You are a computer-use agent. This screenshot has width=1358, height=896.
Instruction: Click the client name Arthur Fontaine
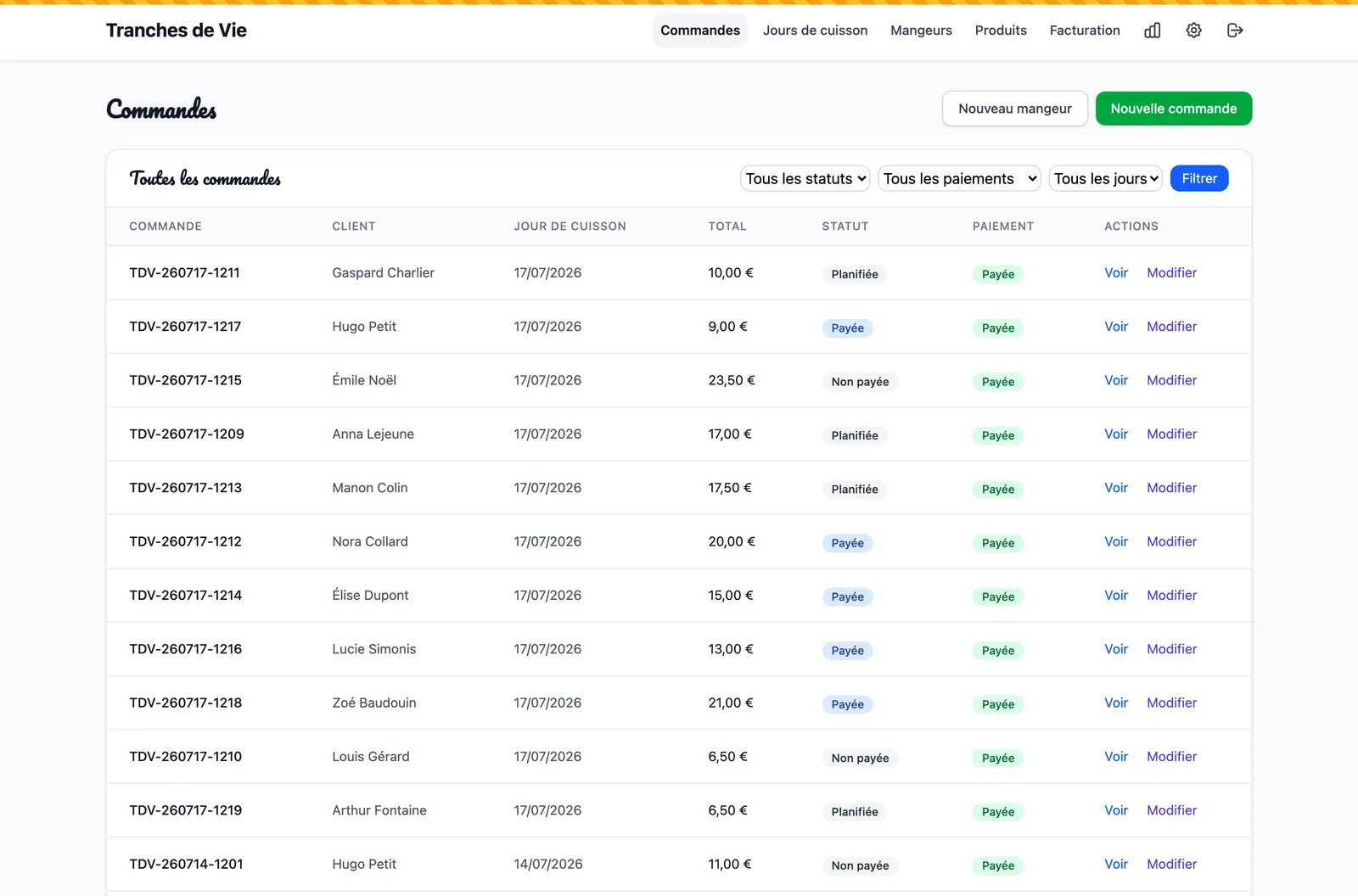point(379,810)
